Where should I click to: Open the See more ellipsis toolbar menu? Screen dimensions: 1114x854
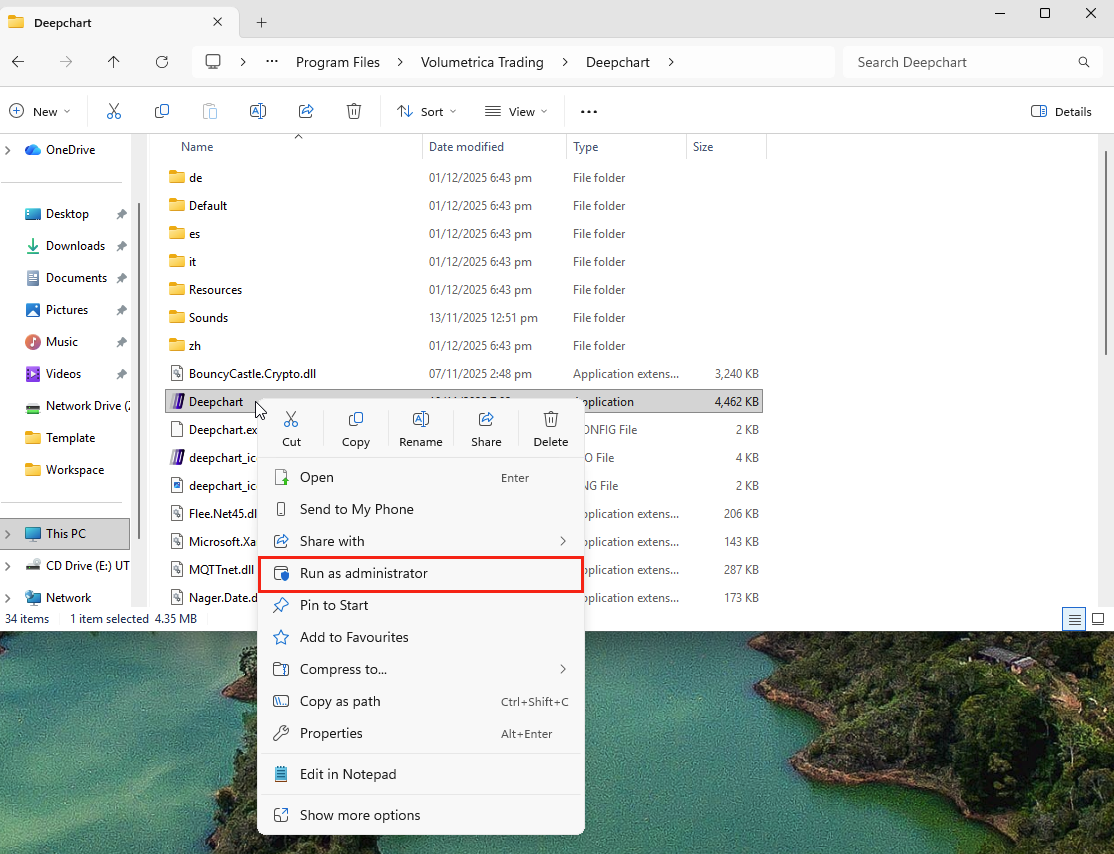[589, 112]
